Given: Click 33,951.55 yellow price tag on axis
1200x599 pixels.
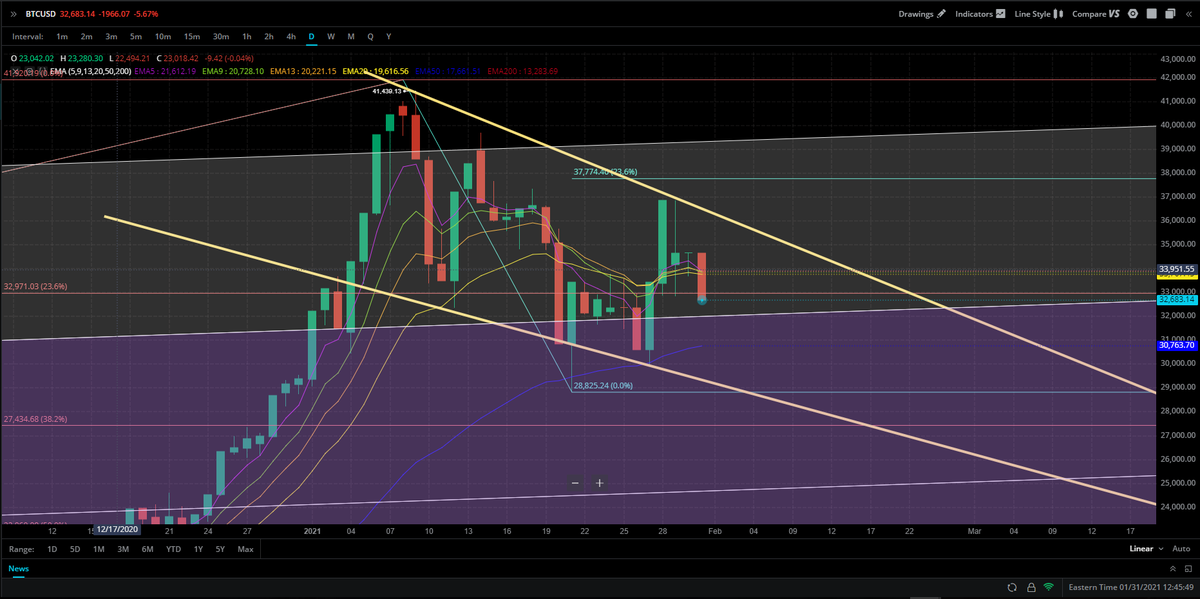Looking at the screenshot, I should (x=1177, y=269).
